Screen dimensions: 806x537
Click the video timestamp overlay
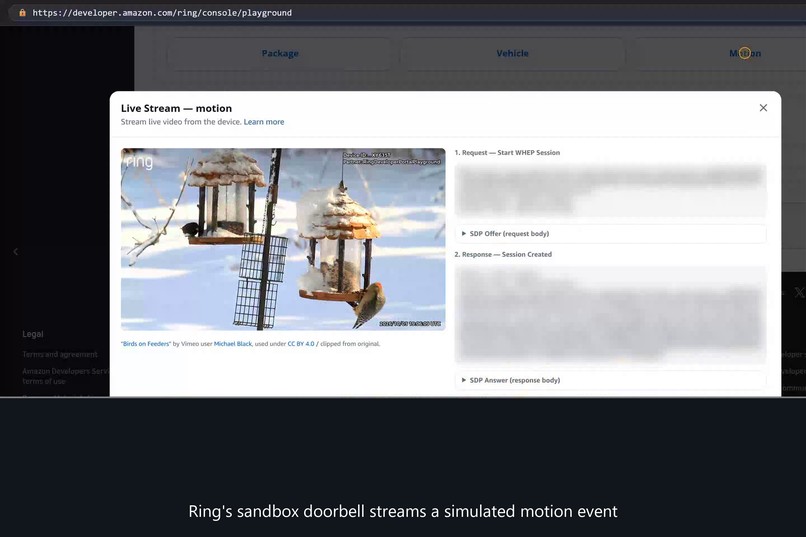[410, 323]
